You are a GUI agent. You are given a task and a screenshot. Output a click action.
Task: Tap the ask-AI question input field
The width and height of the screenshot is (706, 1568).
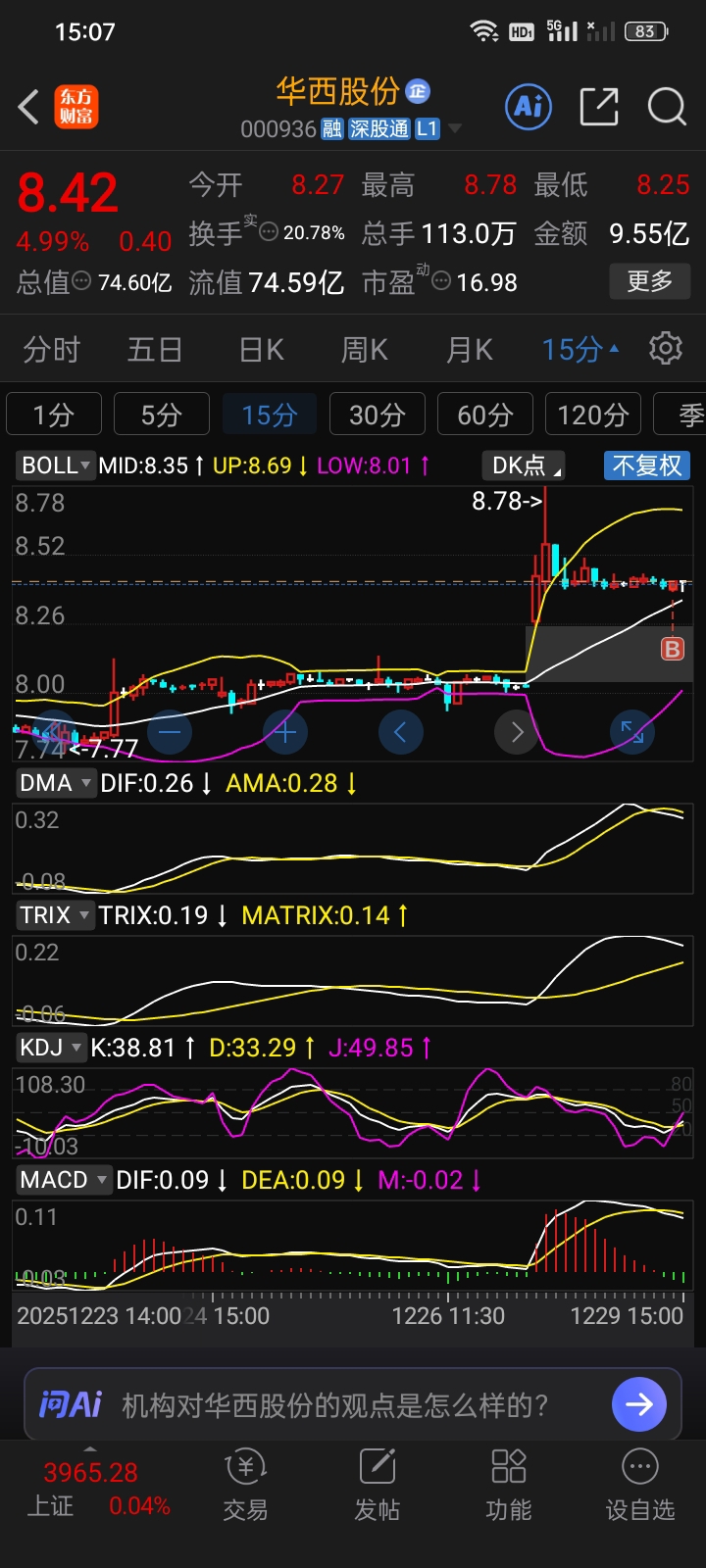[x=353, y=1404]
